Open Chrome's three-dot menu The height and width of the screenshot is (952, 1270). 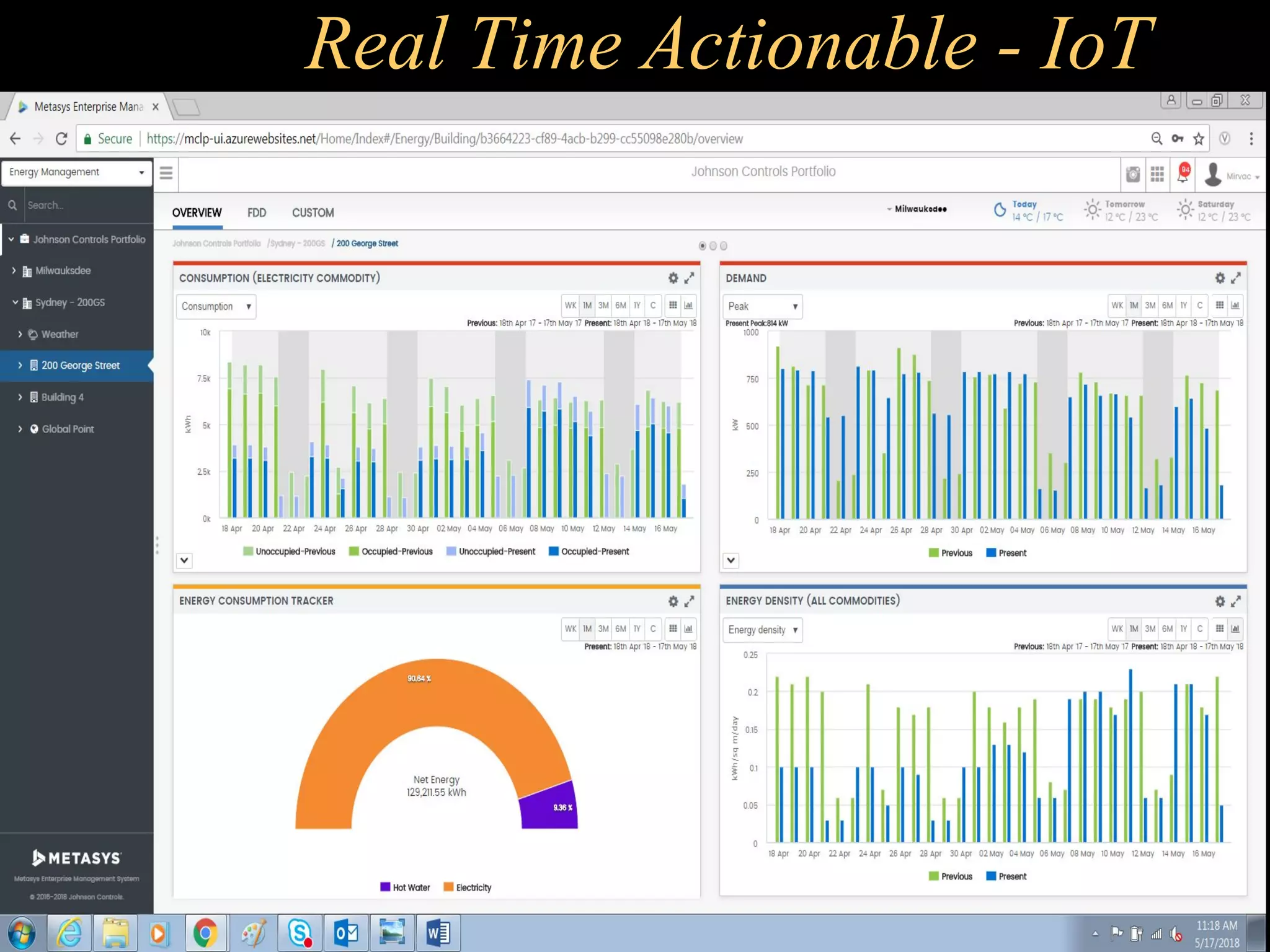pos(1251,139)
